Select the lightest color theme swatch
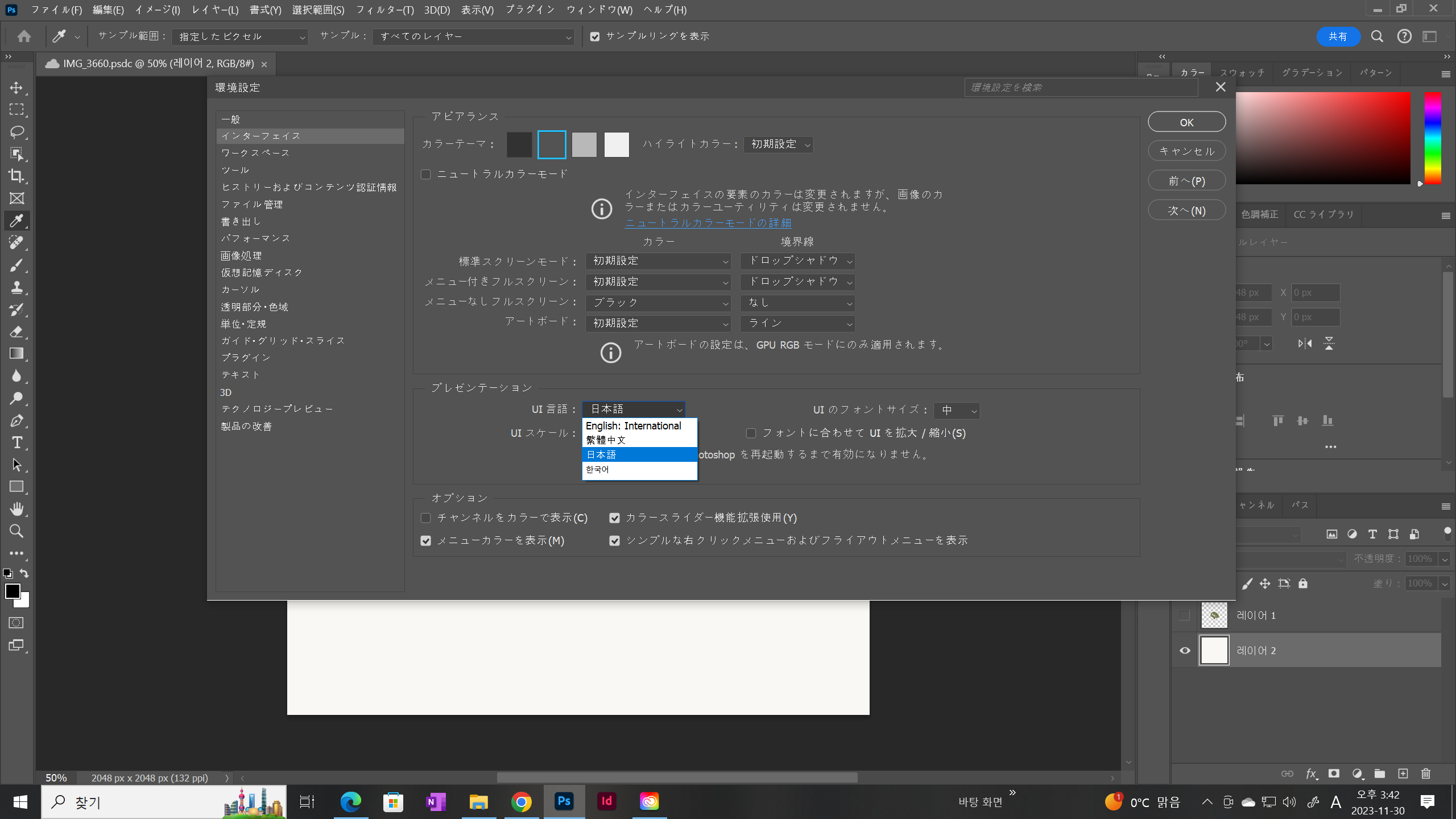 (x=617, y=144)
